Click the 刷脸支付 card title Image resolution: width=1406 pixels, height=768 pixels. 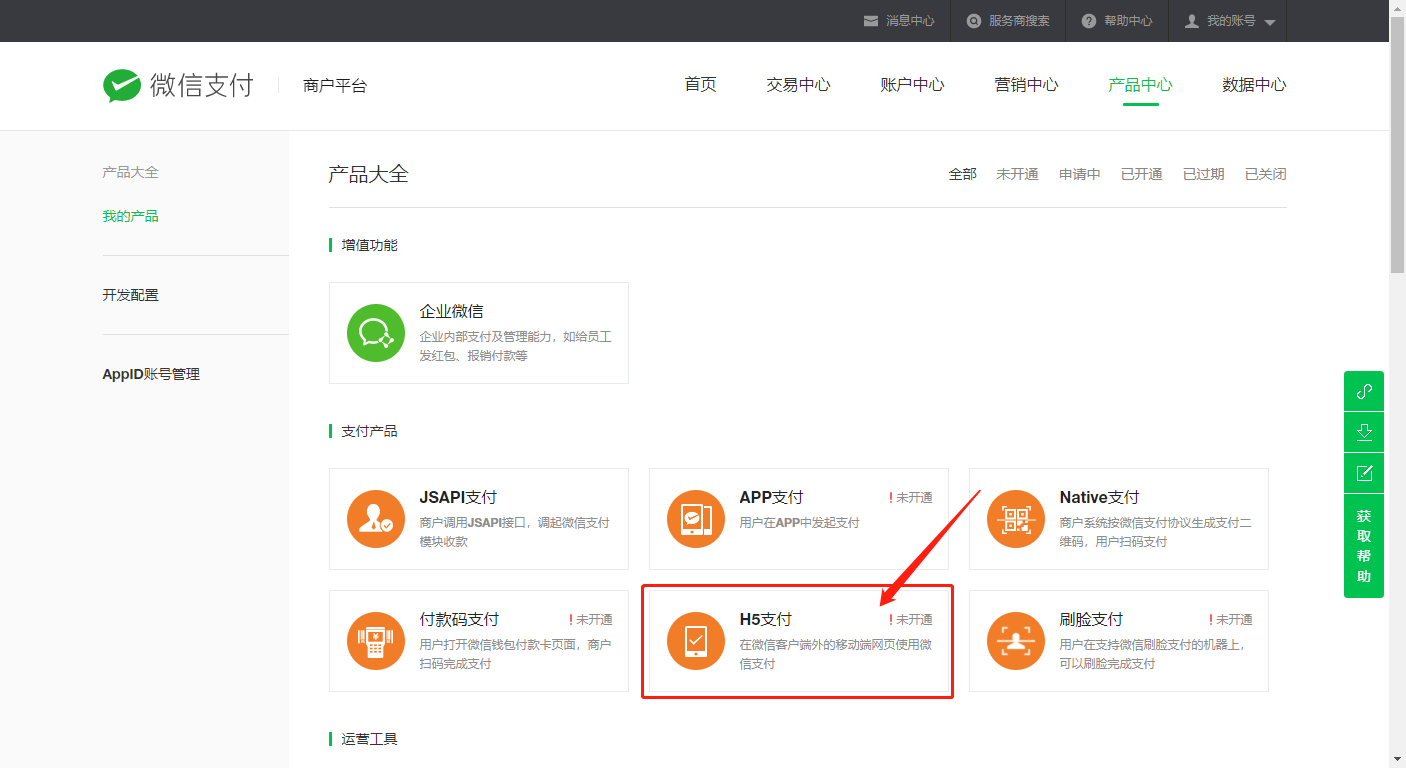pos(1091,619)
